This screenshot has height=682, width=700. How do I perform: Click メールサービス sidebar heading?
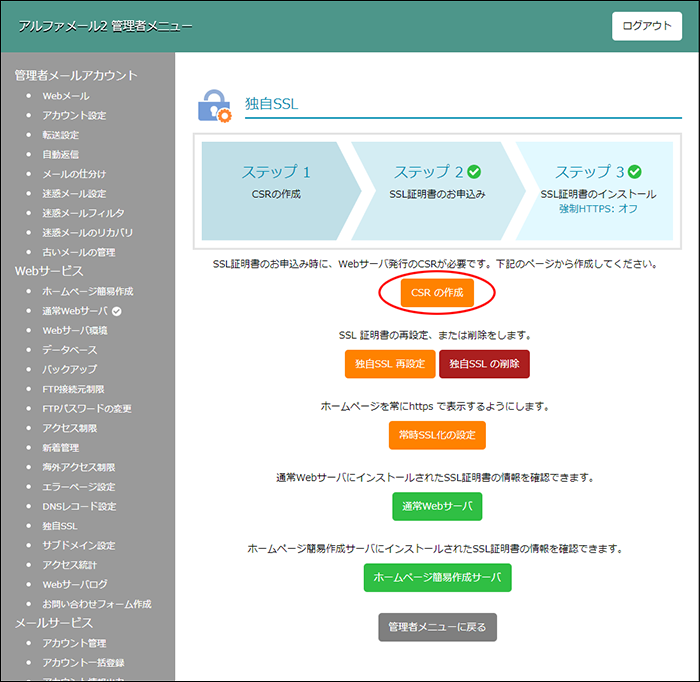(54, 623)
